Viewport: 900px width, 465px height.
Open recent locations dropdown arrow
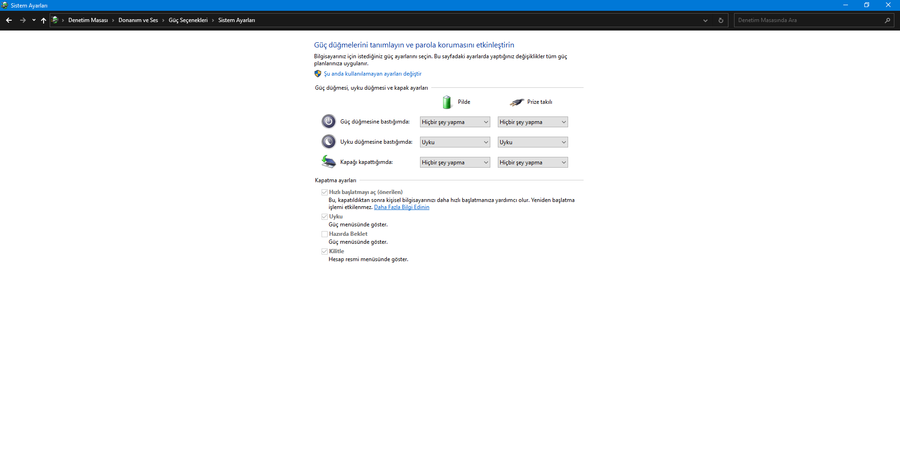coord(34,20)
